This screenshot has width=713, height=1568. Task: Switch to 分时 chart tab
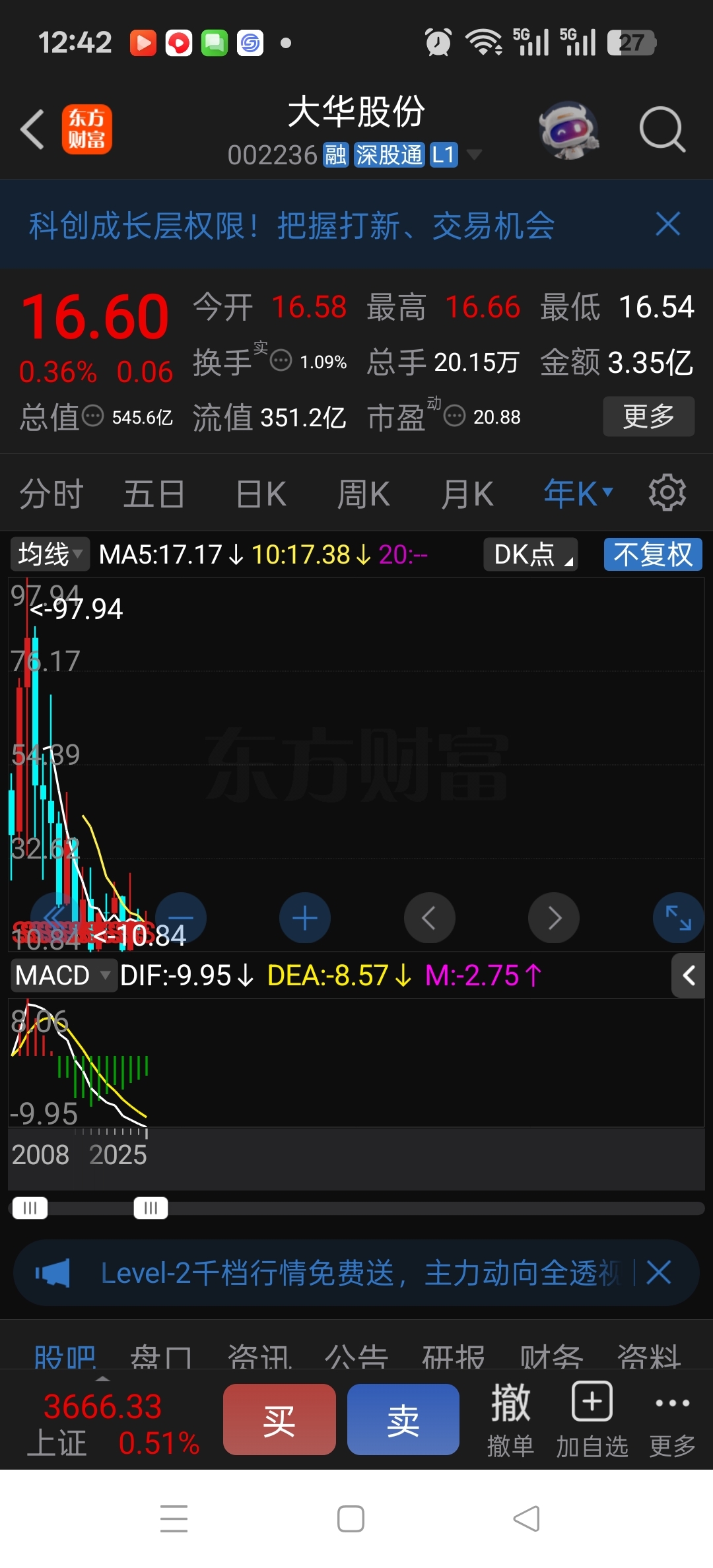tap(51, 494)
